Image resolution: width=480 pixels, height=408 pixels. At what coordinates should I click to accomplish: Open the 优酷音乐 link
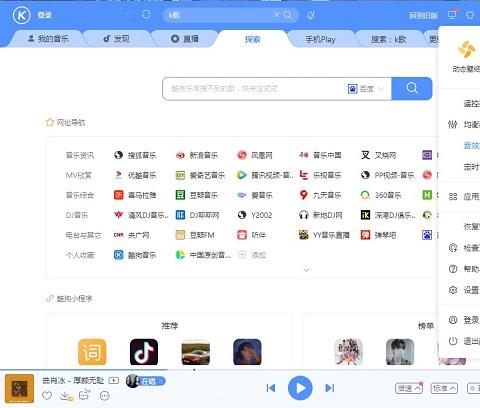tap(135, 175)
